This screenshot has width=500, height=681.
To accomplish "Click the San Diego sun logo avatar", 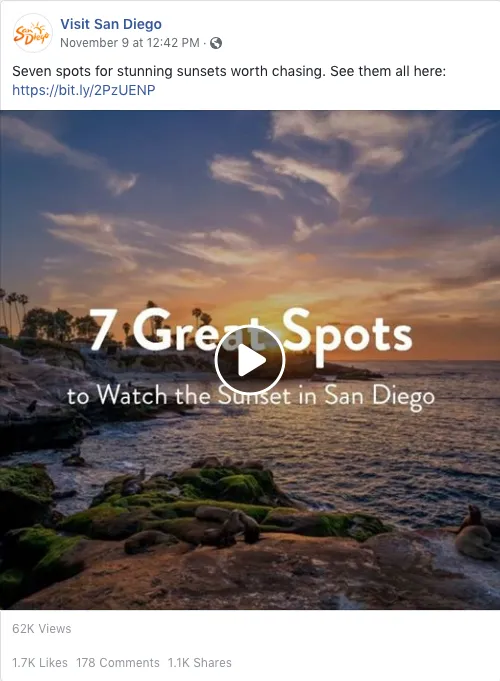I will tap(33, 33).
